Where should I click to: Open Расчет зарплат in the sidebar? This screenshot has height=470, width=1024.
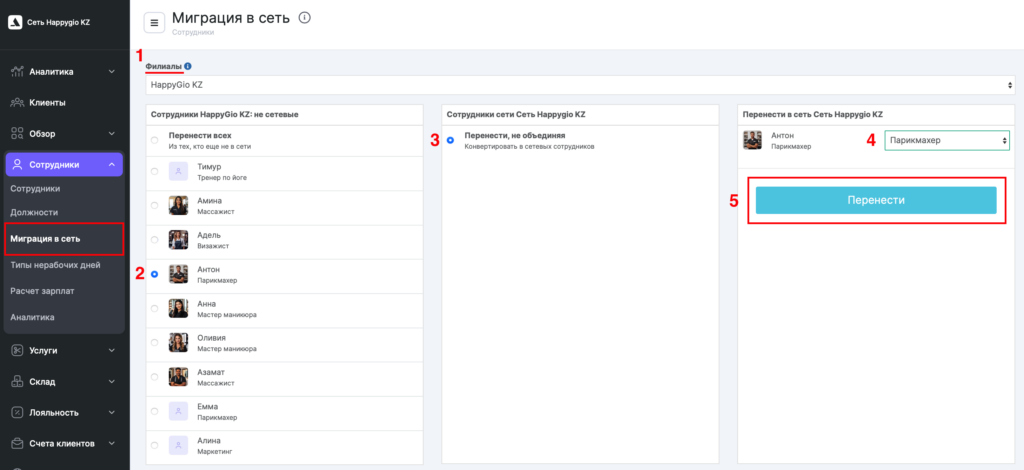click(42, 291)
